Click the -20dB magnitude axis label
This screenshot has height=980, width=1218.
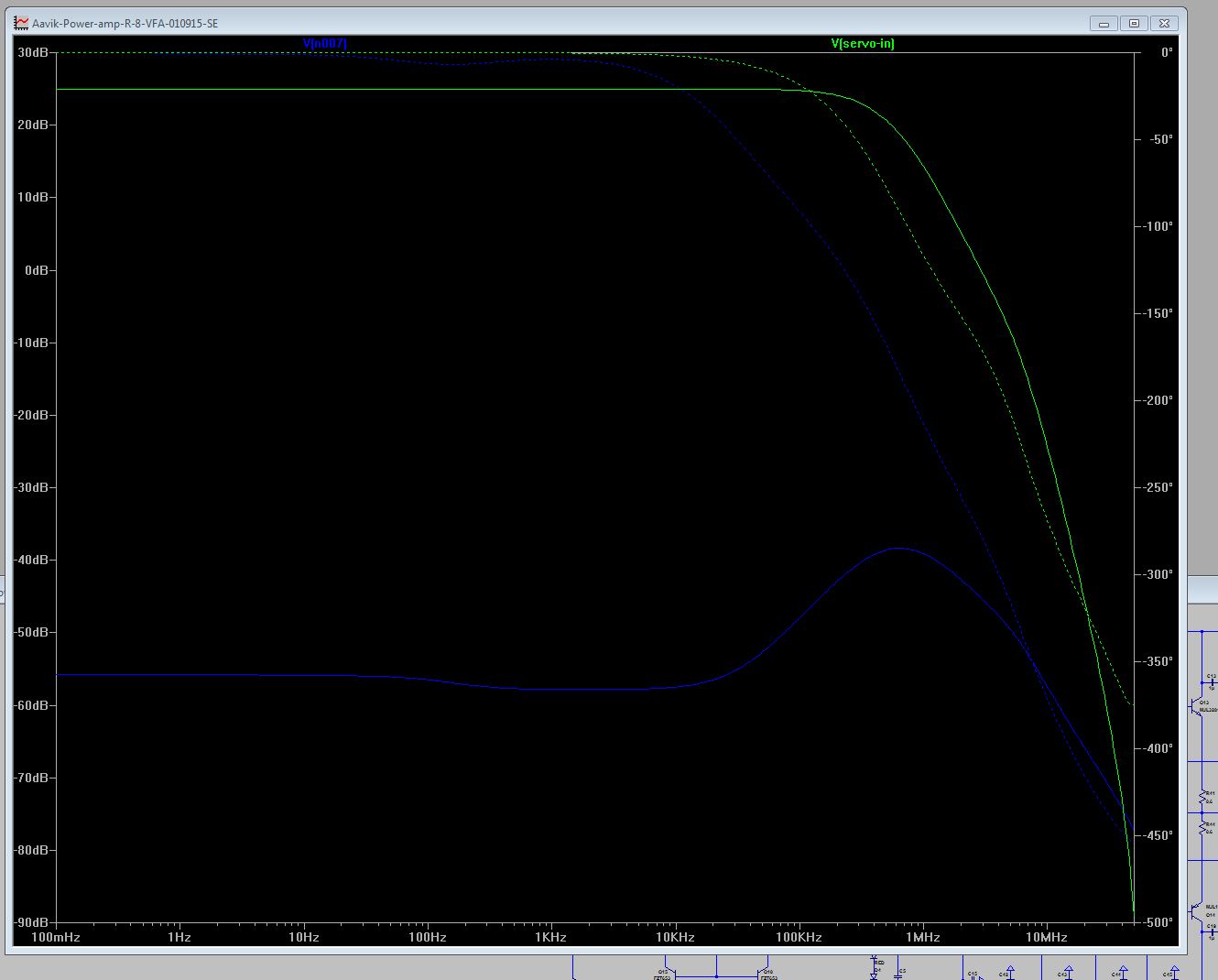(x=31, y=415)
